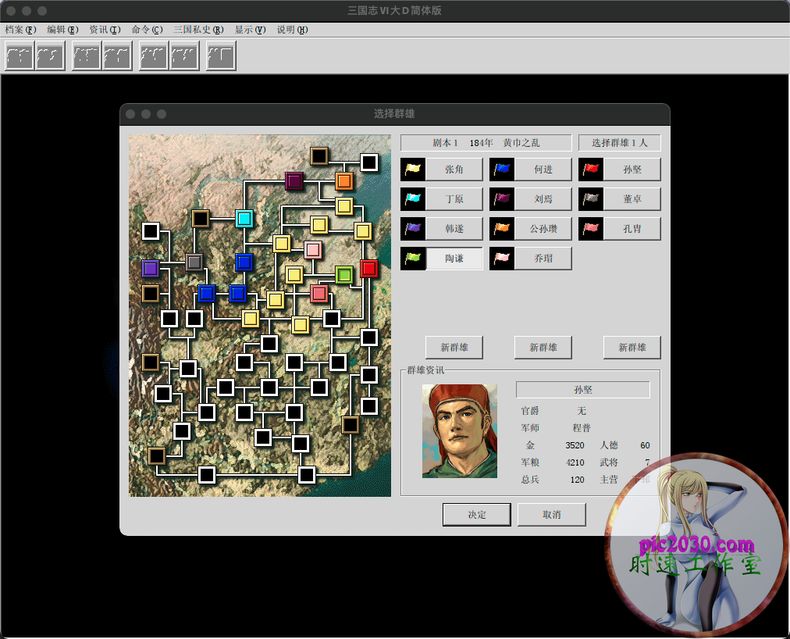Pick warlord 董卓
This screenshot has height=639, width=790.
632,199
